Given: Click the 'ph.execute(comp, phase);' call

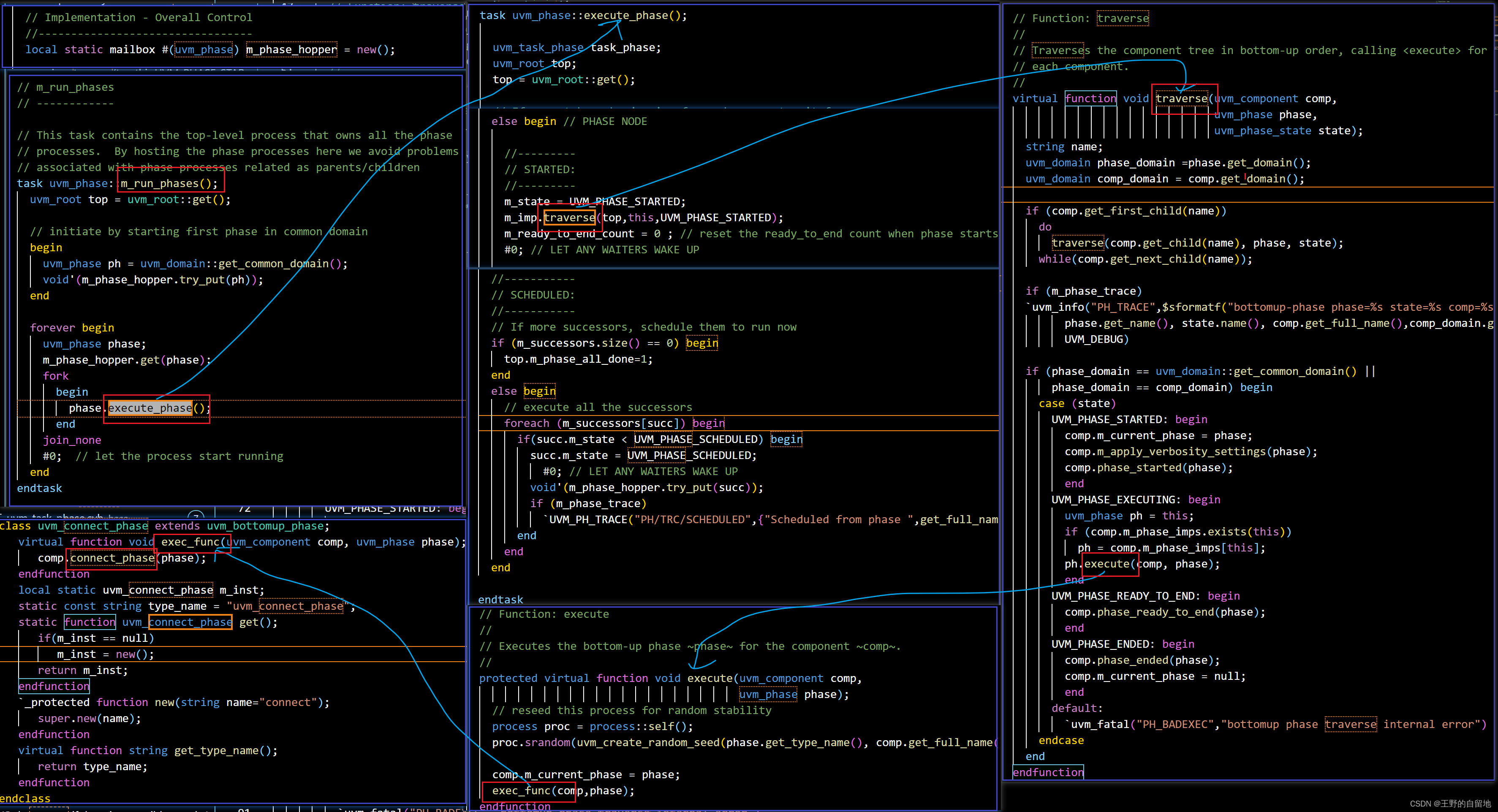Looking at the screenshot, I should [1142, 564].
